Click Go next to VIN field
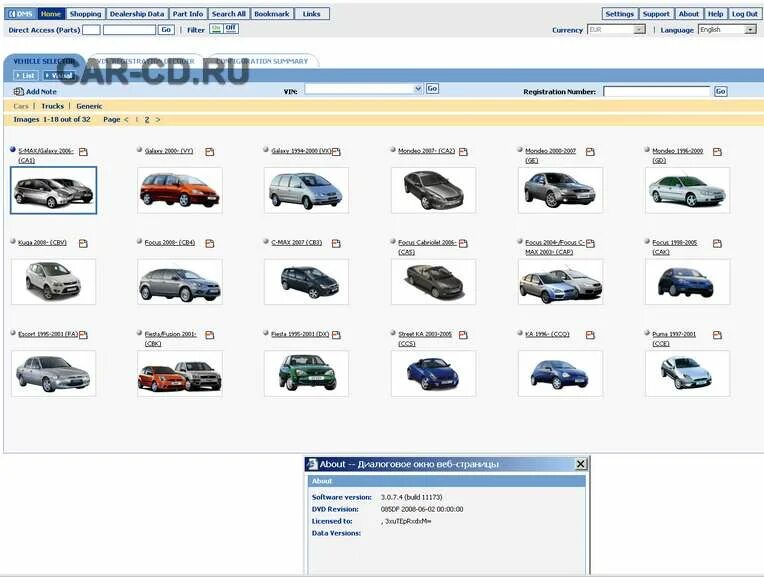The image size is (764, 577). pos(432,88)
